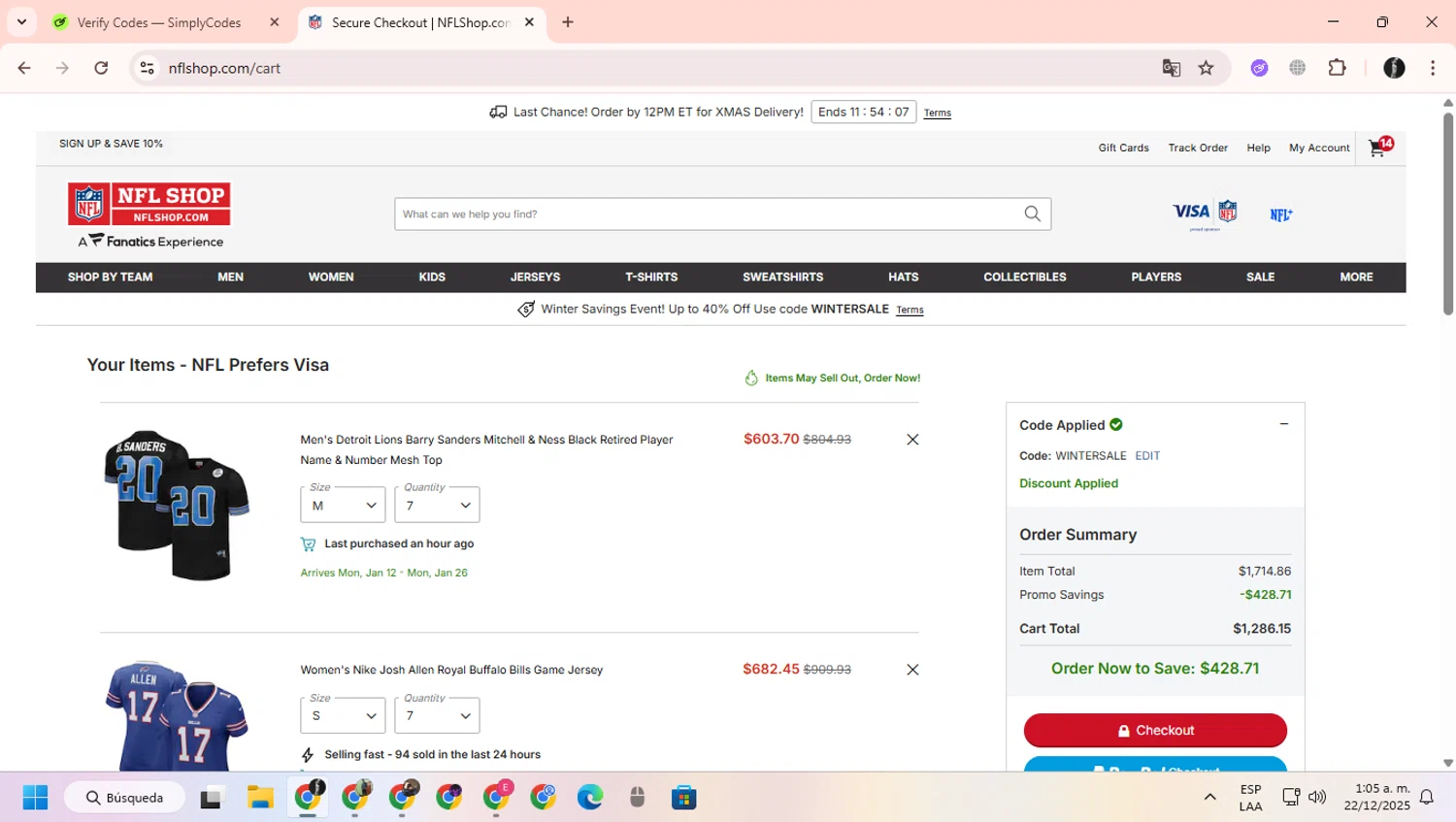Open the tab search dropdown arrow
The height and width of the screenshot is (822, 1456).
(21, 22)
